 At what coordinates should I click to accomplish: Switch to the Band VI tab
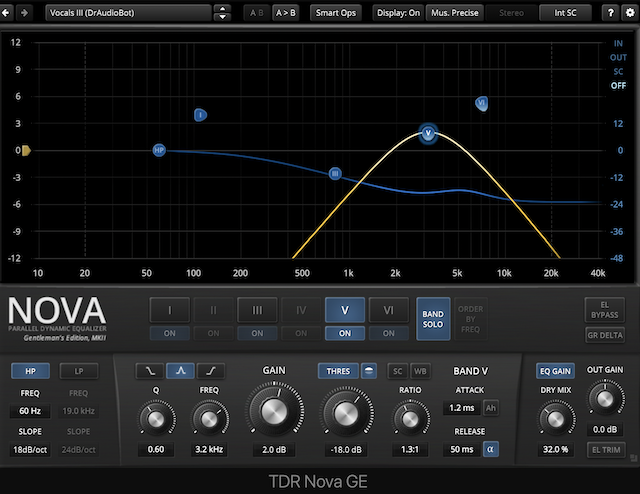click(x=388, y=309)
